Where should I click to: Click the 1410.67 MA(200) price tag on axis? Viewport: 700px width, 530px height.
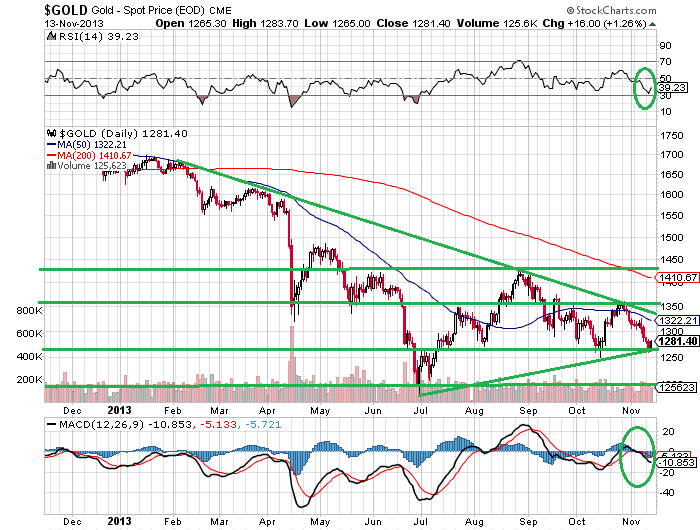click(x=678, y=278)
